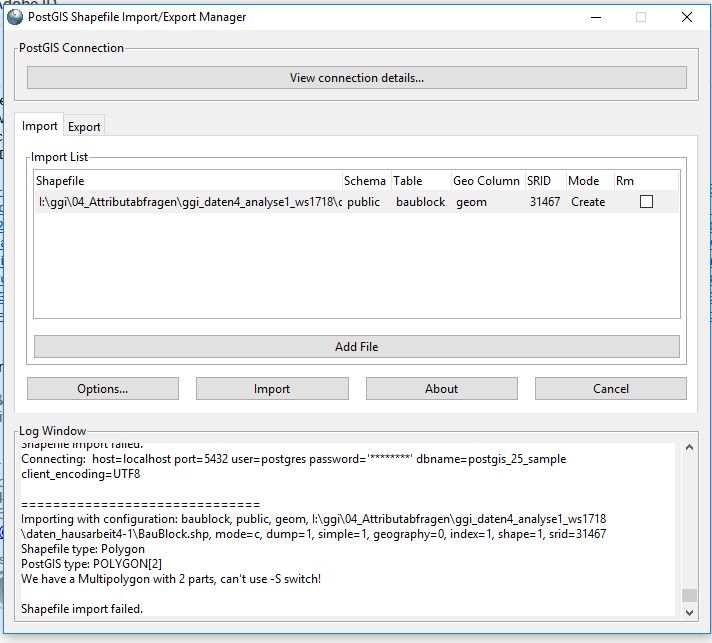The width and height of the screenshot is (712, 643).
Task: Open the Options dialog
Action: coord(103,389)
